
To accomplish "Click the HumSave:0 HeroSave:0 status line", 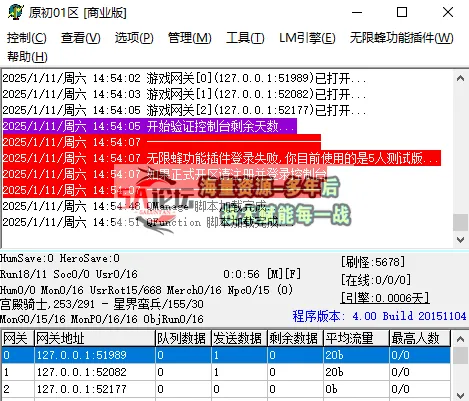I will (60, 258).
